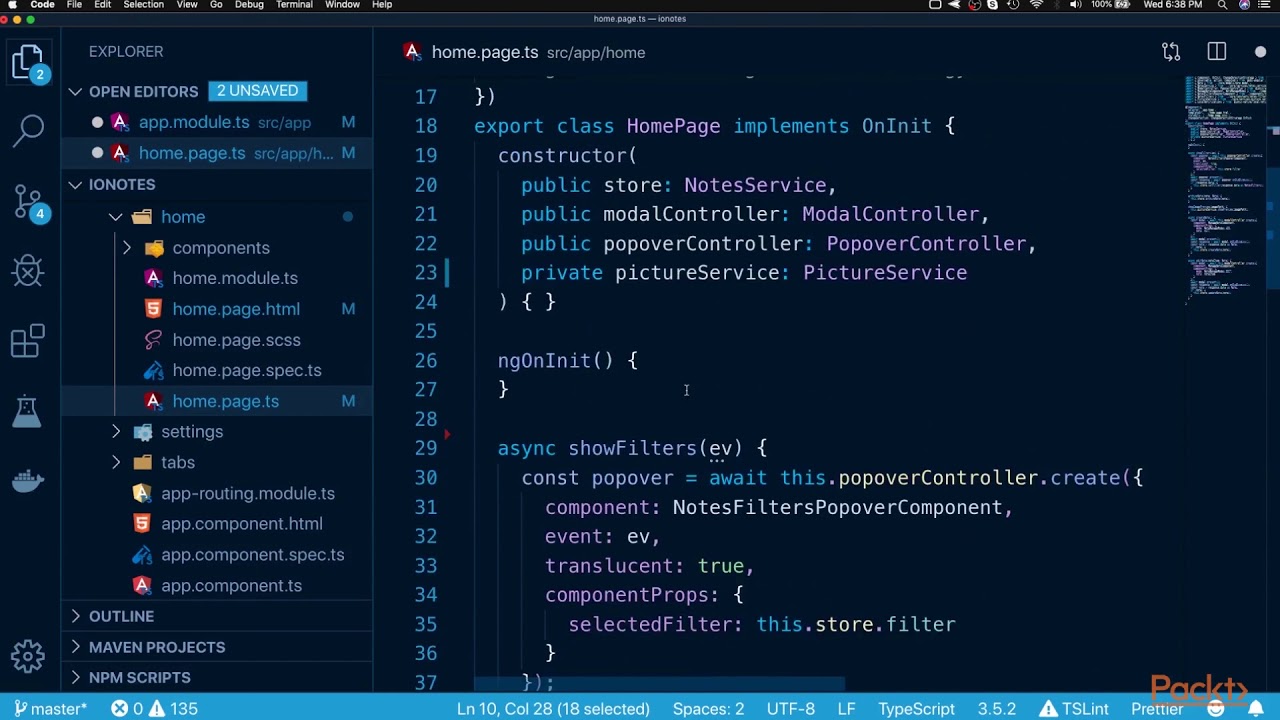Click 'ngOnInit' in the code
The width and height of the screenshot is (1280, 720).
click(x=545, y=360)
